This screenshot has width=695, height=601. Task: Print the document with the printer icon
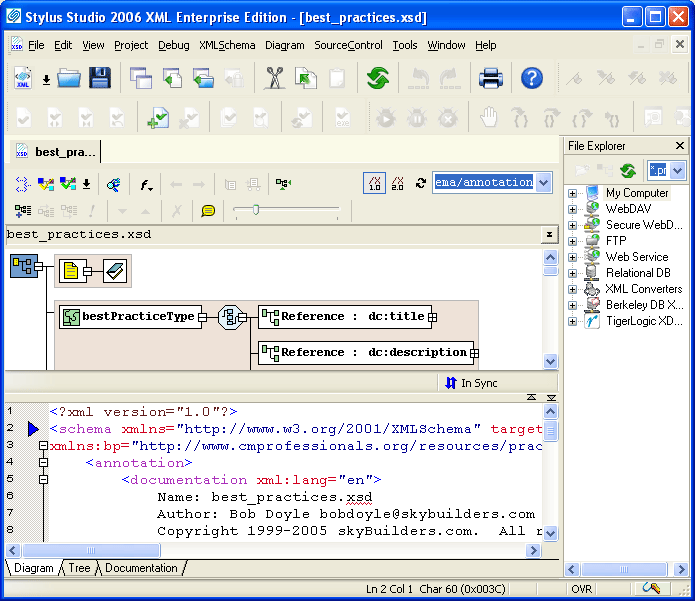[x=491, y=78]
